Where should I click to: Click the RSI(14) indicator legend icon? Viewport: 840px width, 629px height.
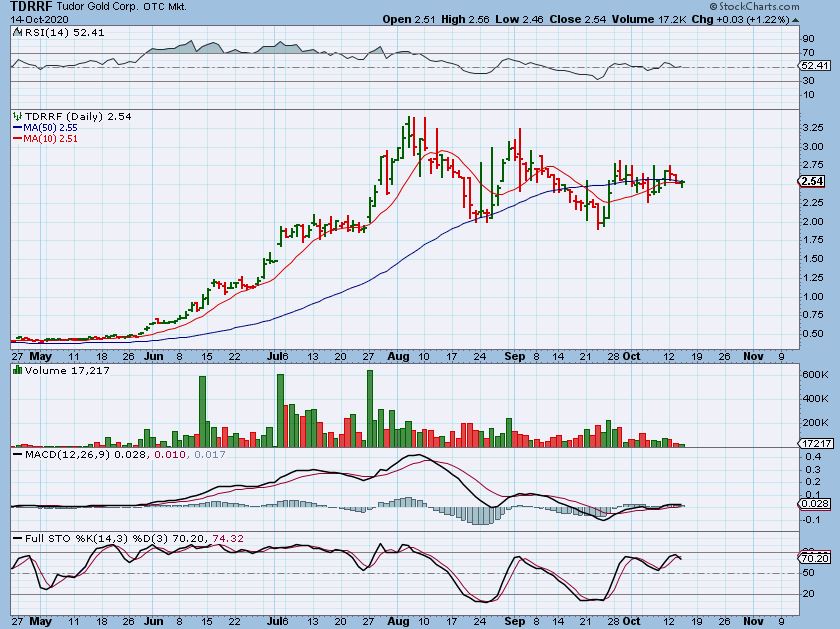(16, 33)
